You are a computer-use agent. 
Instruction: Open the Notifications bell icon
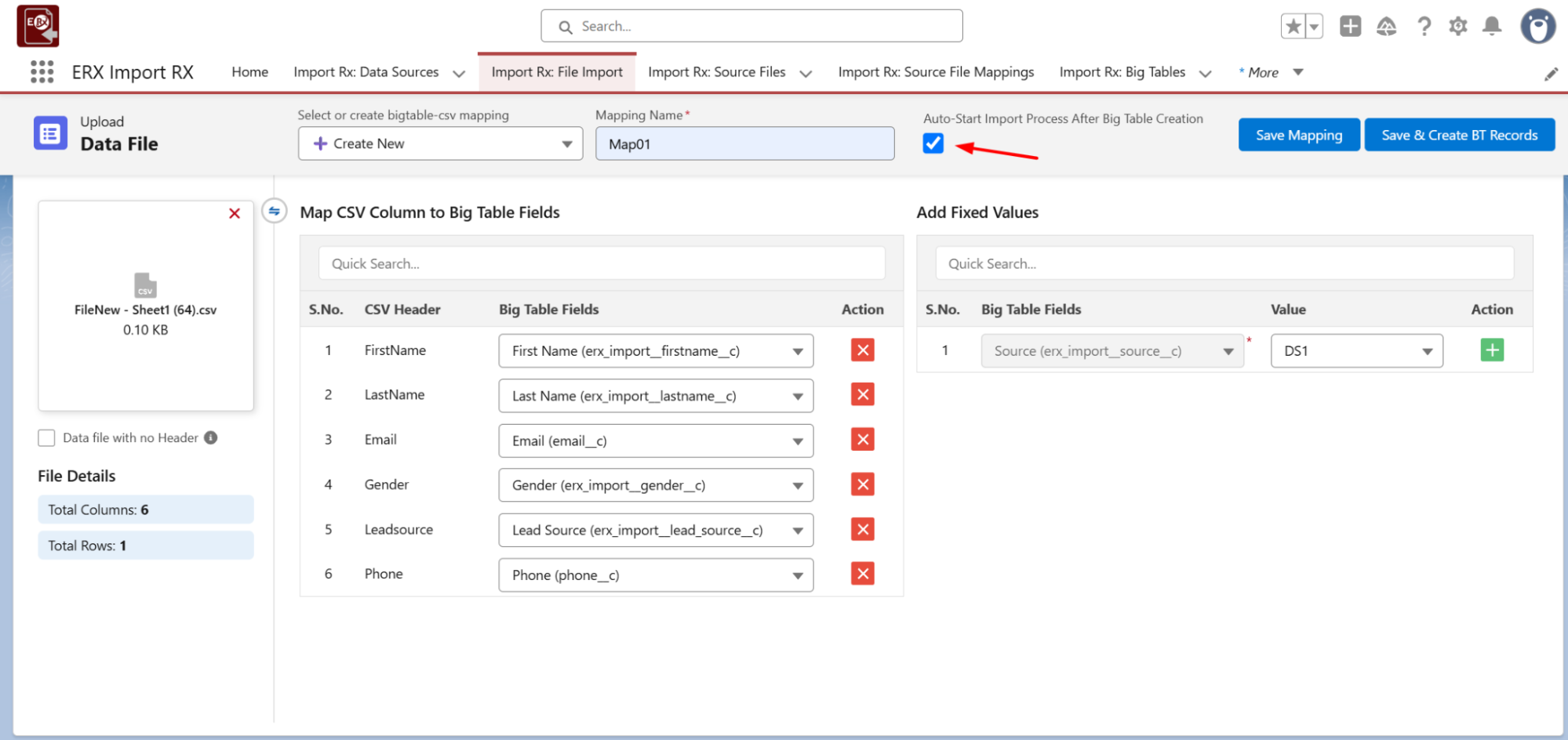[x=1491, y=27]
